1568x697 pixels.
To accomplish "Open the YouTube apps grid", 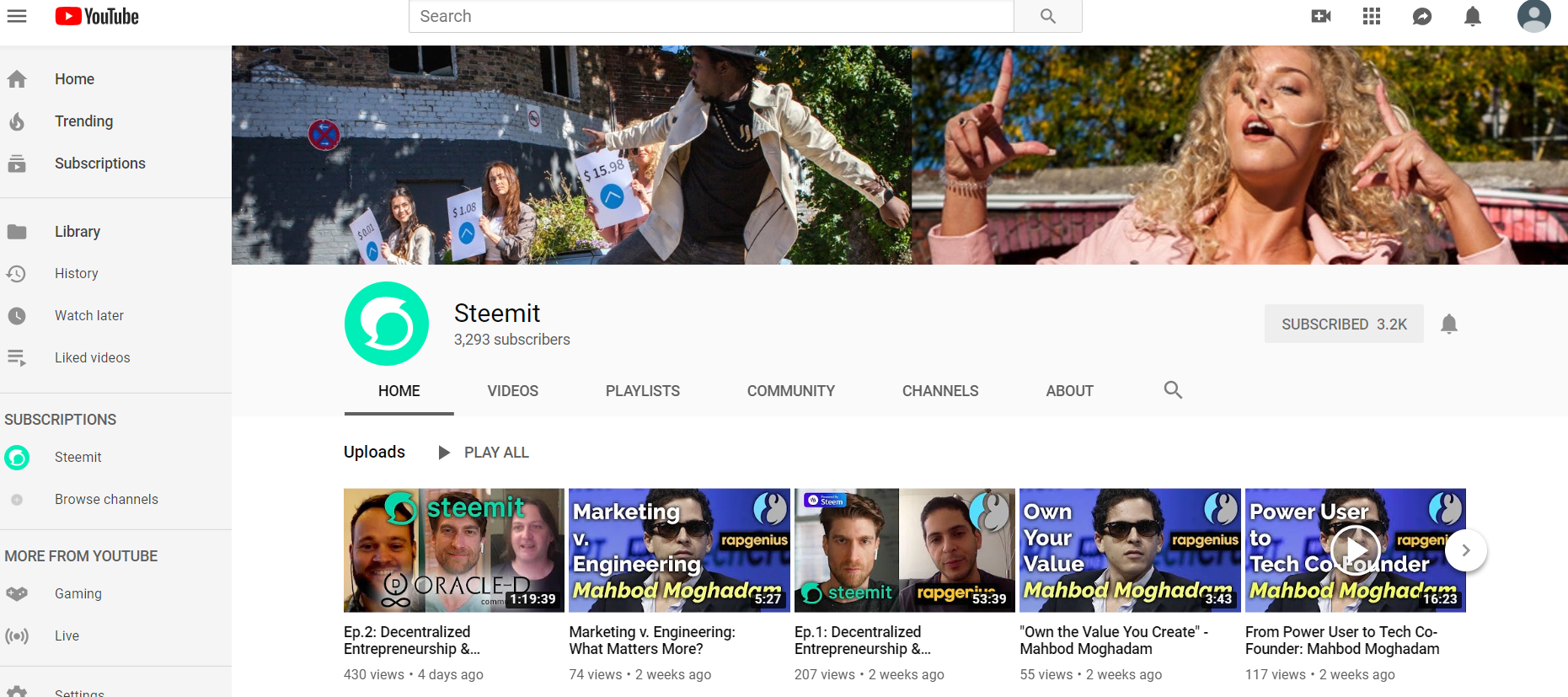I will 1372,16.
